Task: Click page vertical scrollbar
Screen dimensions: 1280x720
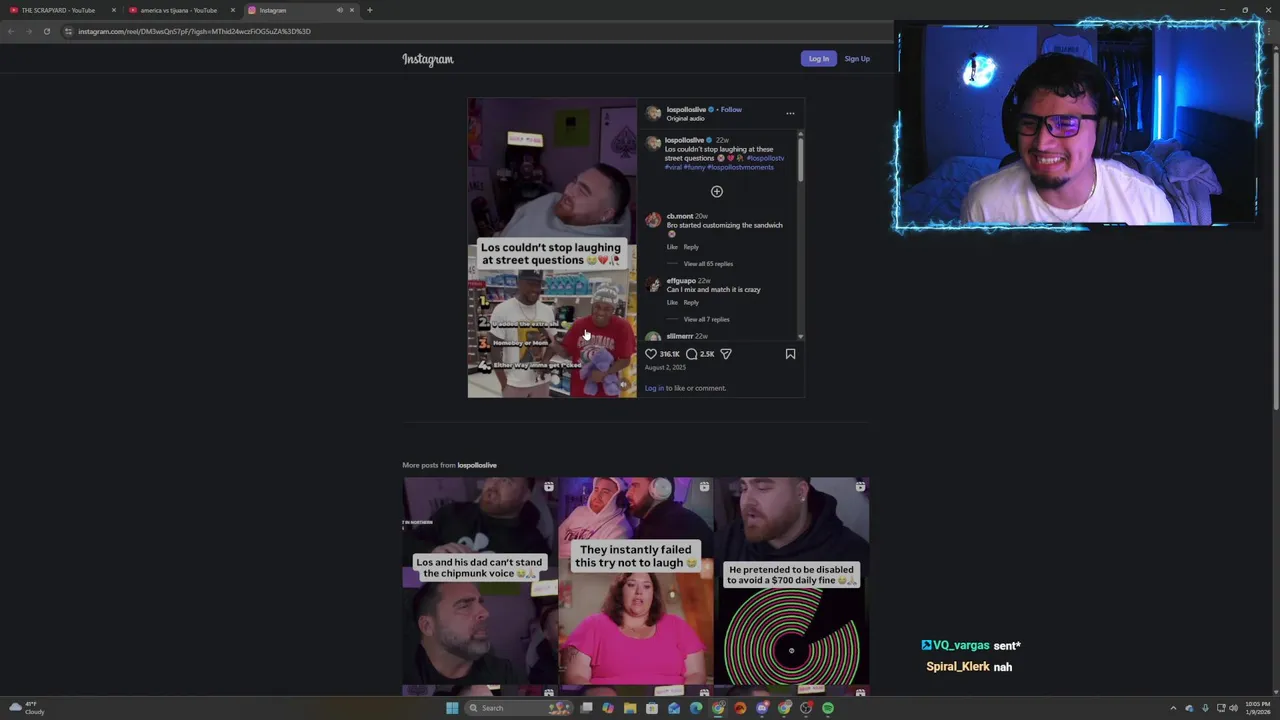Action: pos(1276,230)
